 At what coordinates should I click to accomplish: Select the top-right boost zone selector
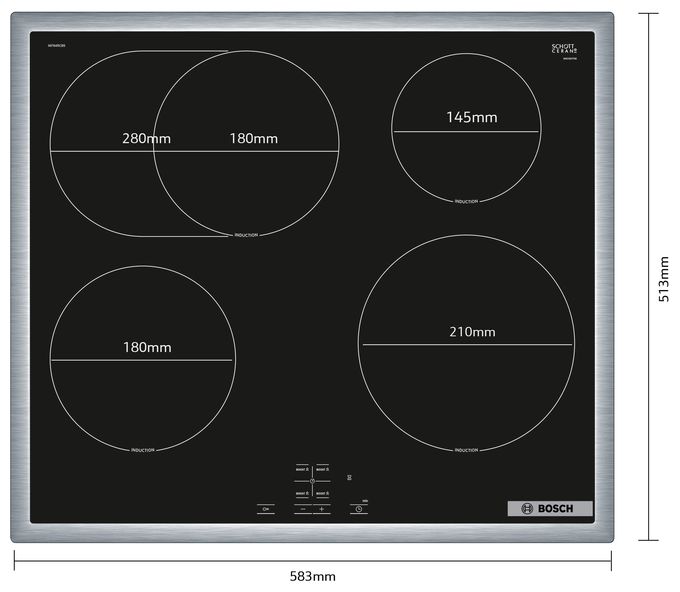322,469
